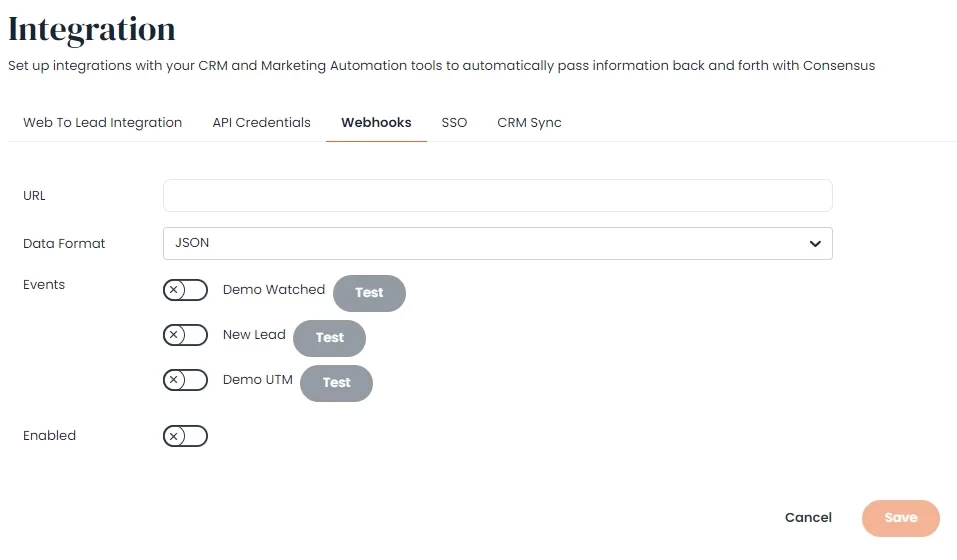The height and width of the screenshot is (560, 957).
Task: Go to the SSO tab
Action: point(454,123)
